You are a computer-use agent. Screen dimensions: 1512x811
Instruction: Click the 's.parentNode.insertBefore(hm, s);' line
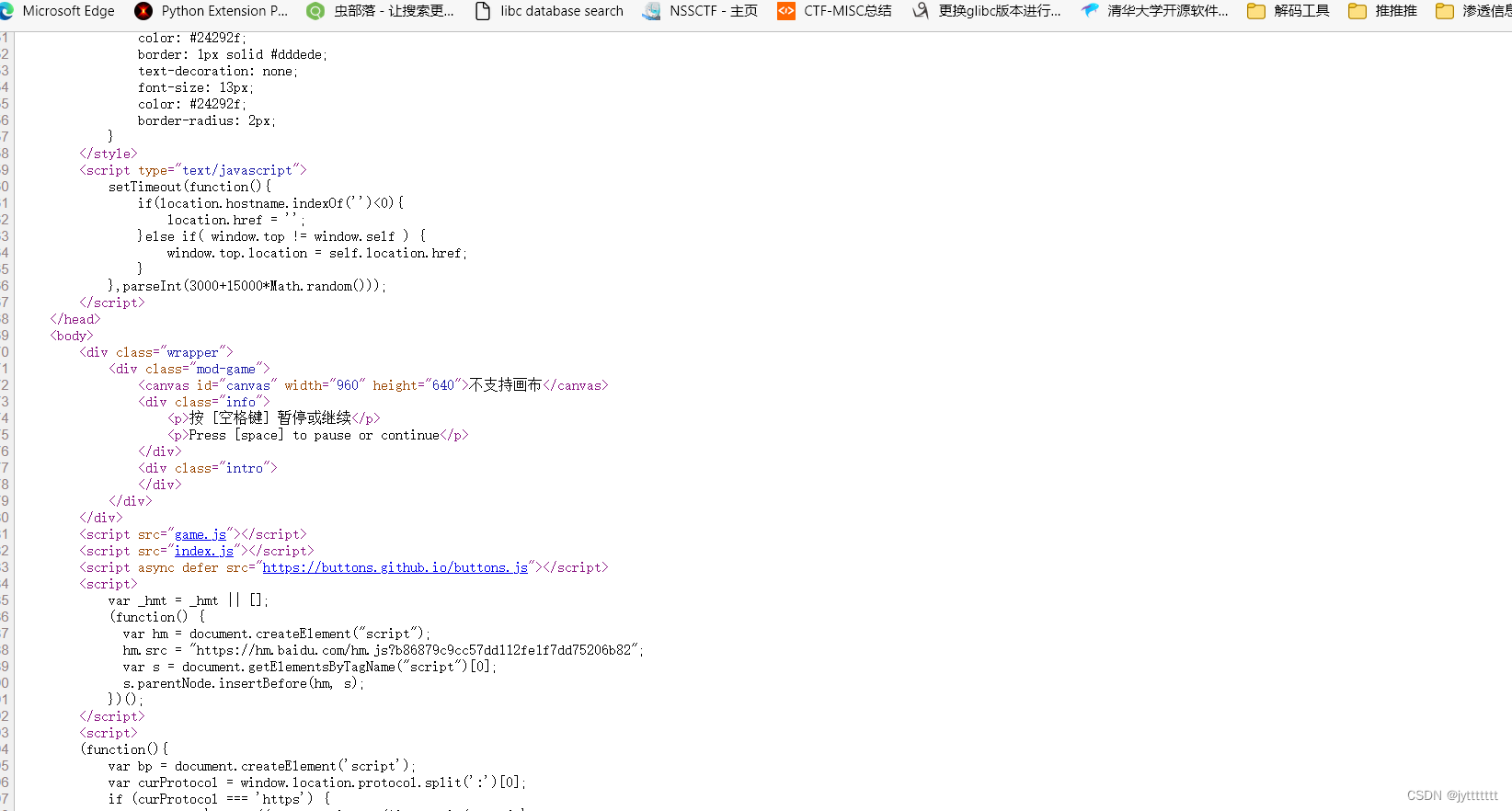244,683
